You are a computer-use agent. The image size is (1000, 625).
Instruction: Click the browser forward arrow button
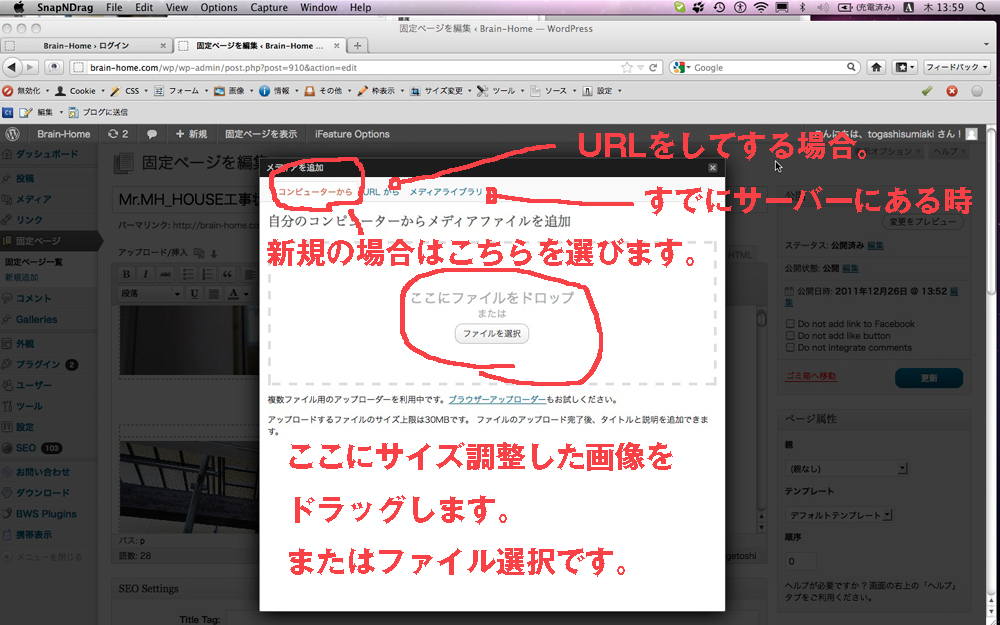(30, 67)
